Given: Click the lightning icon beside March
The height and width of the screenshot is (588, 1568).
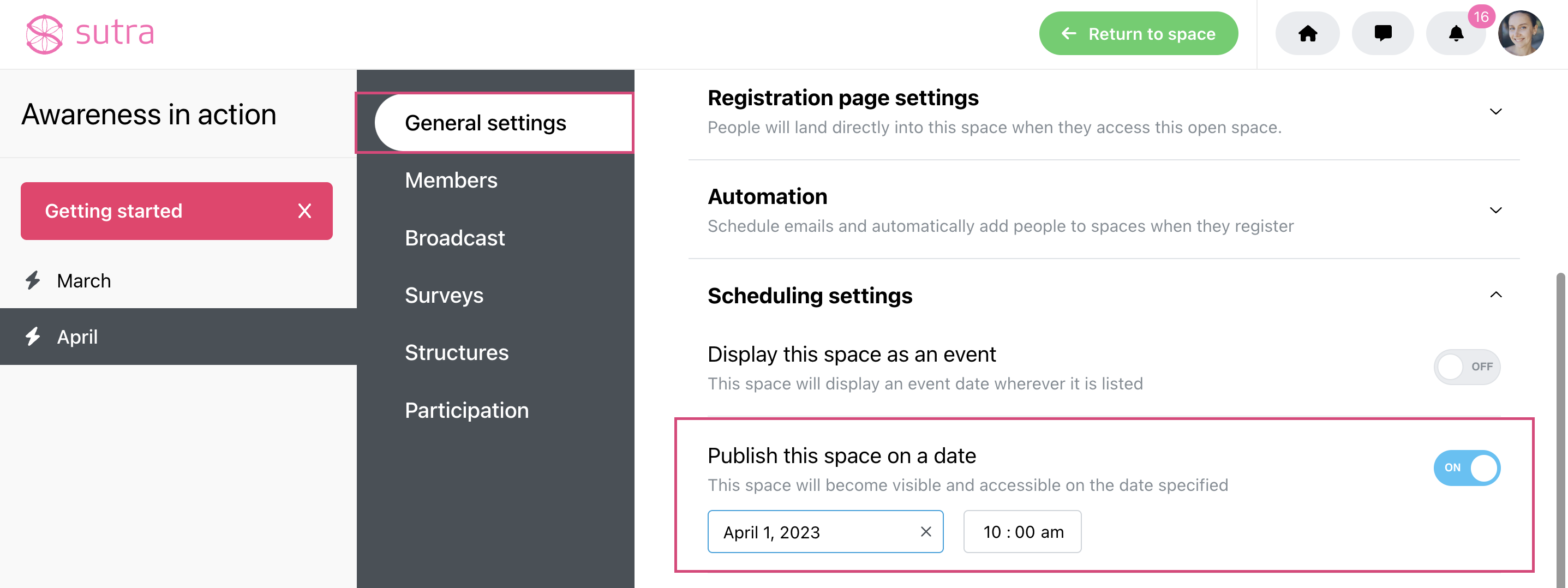Looking at the screenshot, I should 33,280.
